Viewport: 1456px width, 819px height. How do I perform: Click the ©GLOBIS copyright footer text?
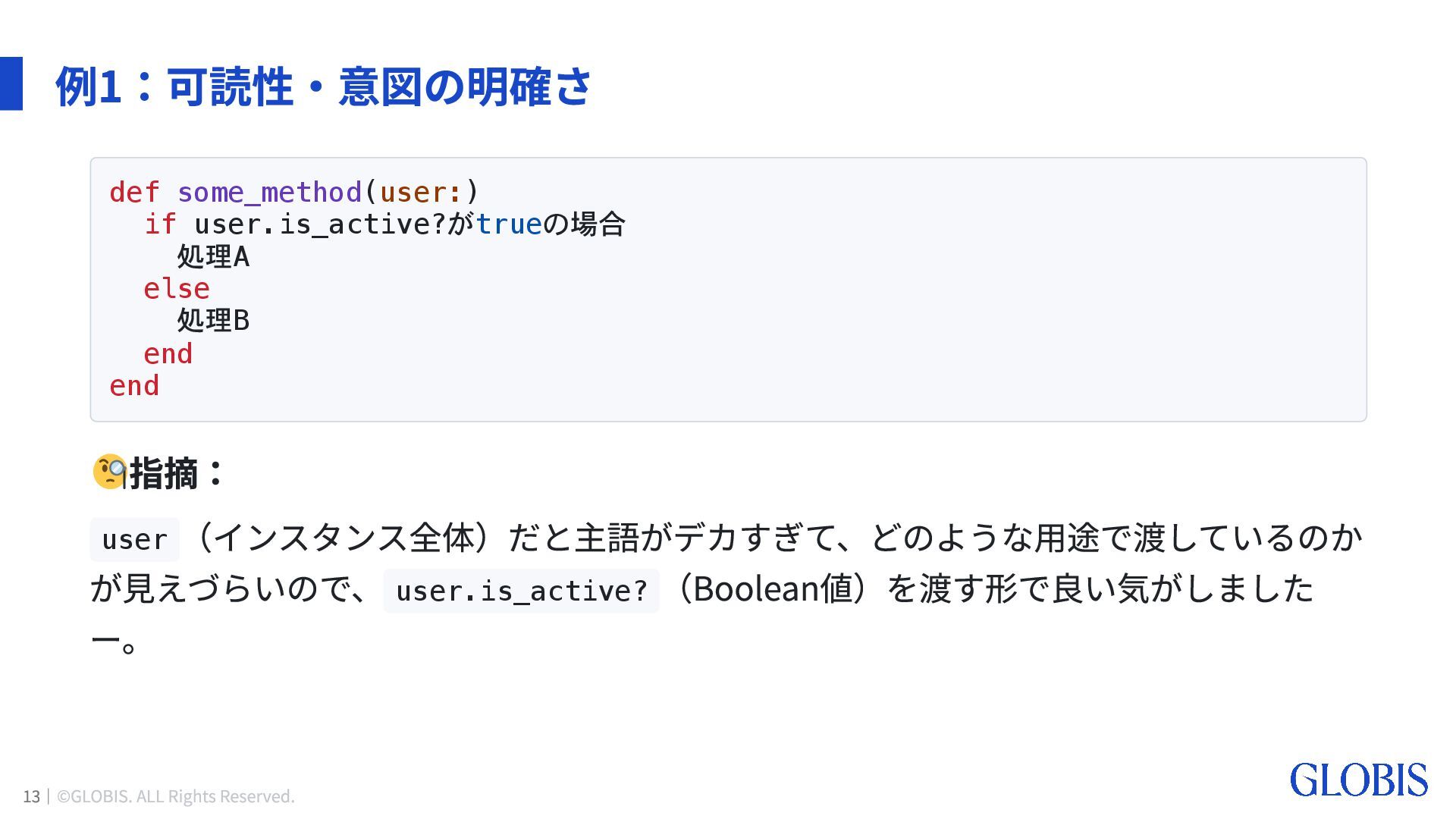click(176, 796)
